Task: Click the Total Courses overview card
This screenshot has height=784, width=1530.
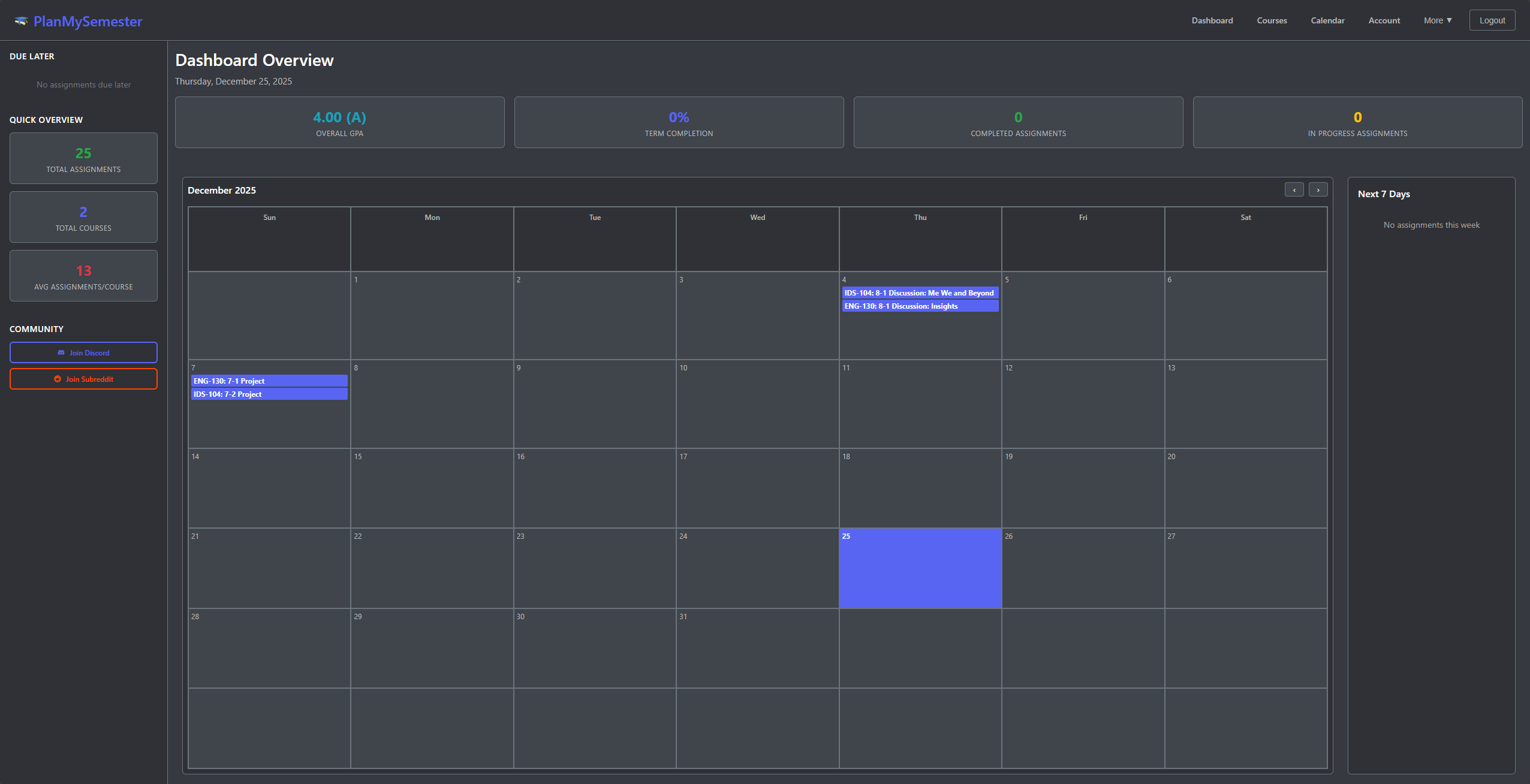Action: point(83,217)
